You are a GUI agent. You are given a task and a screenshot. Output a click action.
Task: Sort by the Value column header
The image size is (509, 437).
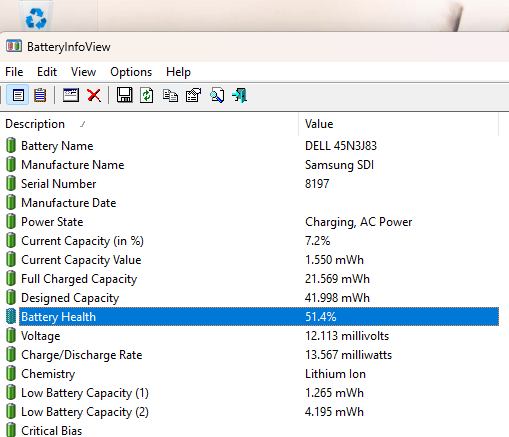398,124
